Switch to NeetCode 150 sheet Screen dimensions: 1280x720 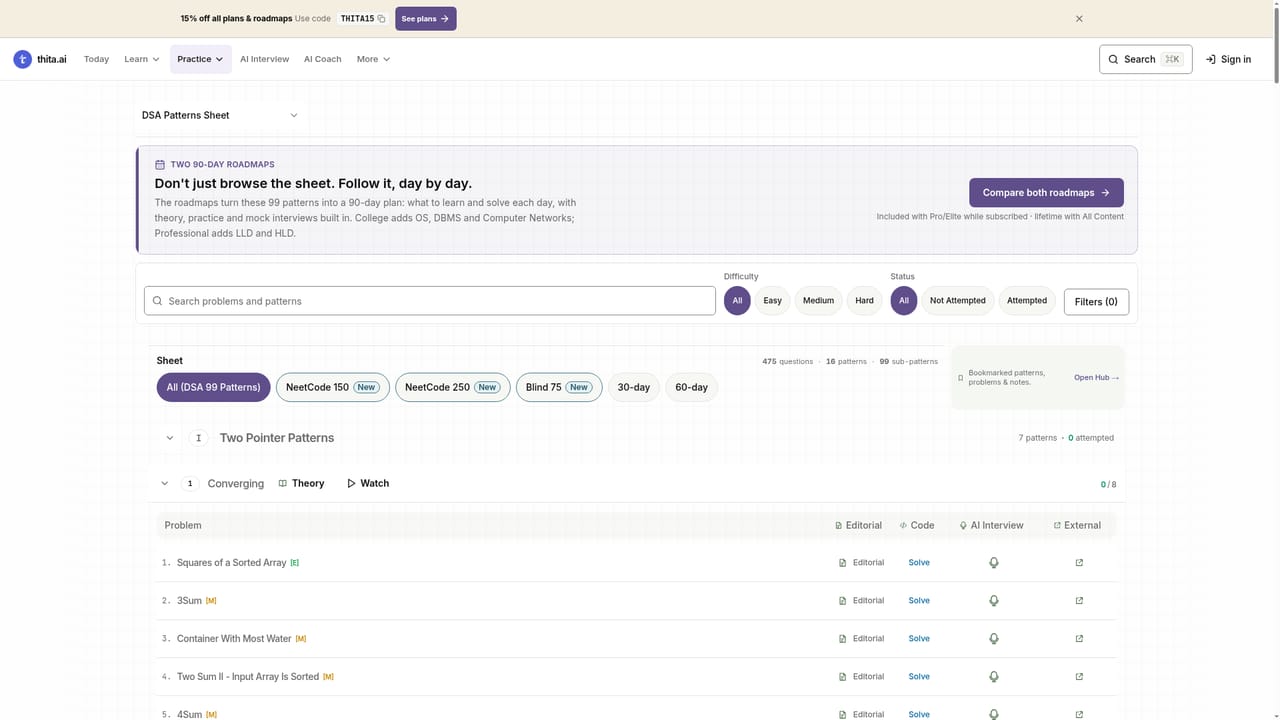333,387
